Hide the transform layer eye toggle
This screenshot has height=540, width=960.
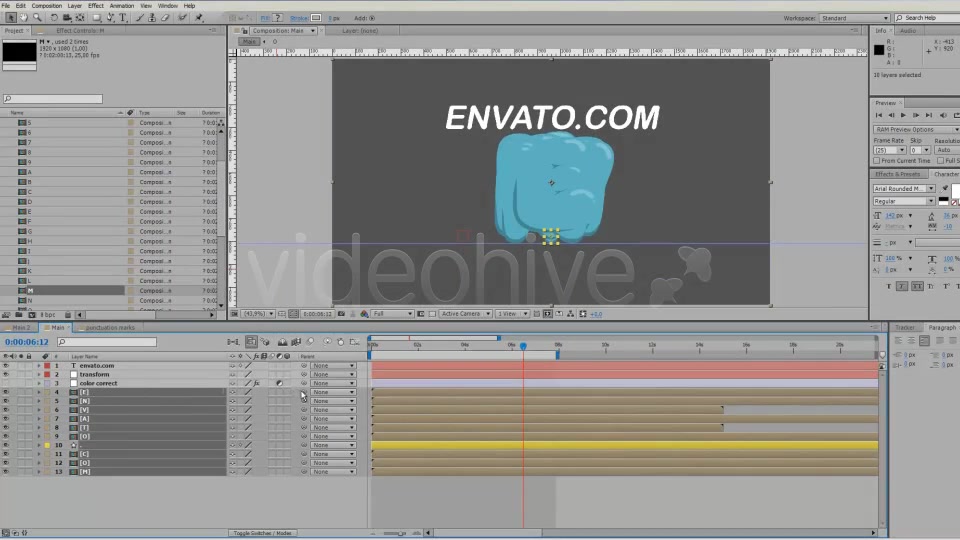coord(6,374)
